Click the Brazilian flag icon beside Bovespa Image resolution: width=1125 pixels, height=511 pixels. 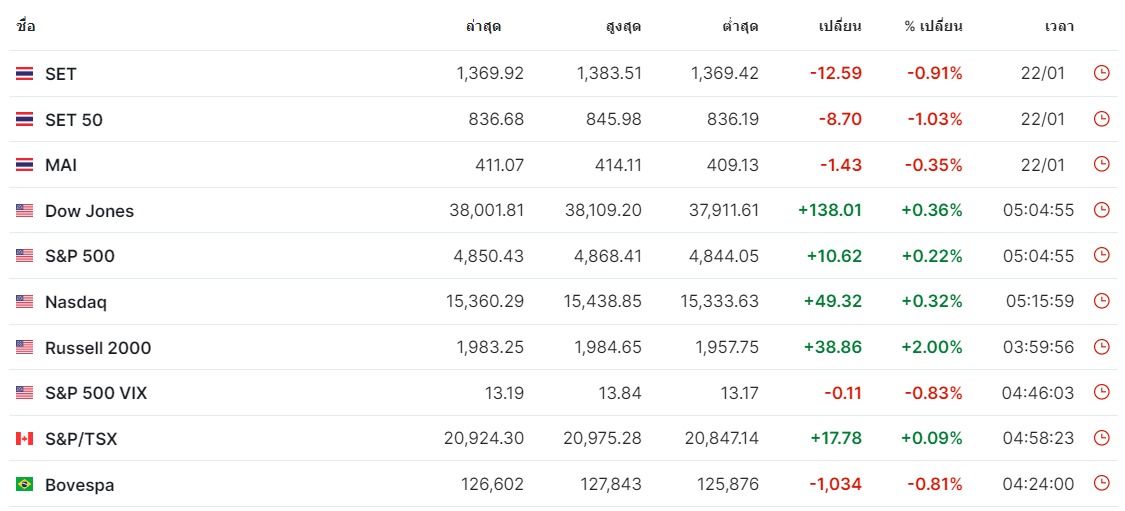(x=24, y=484)
